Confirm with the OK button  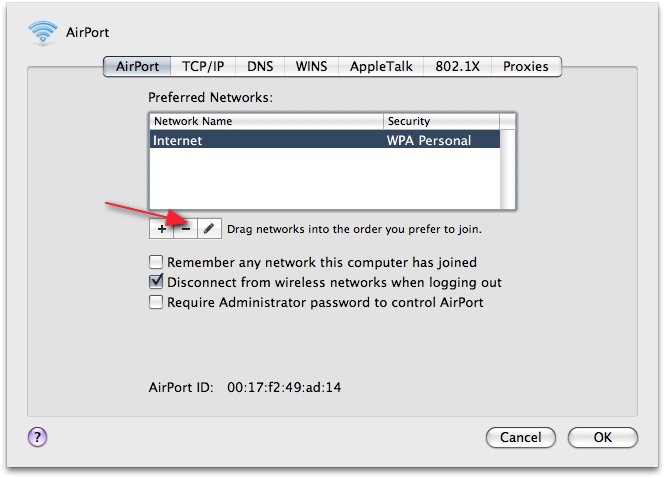[602, 437]
